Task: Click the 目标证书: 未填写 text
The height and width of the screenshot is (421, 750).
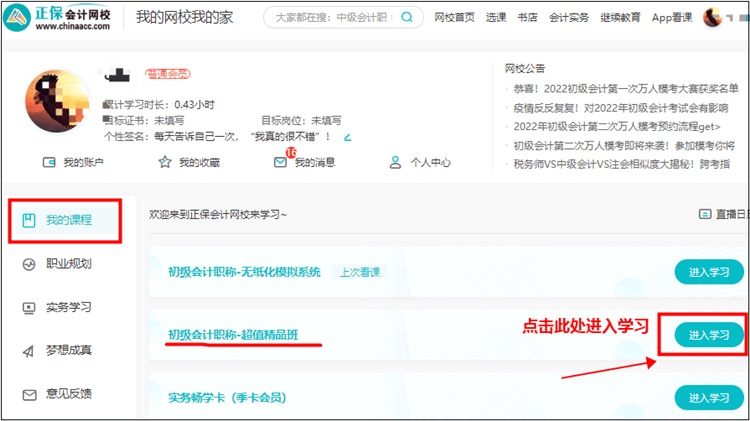Action: coord(143,121)
